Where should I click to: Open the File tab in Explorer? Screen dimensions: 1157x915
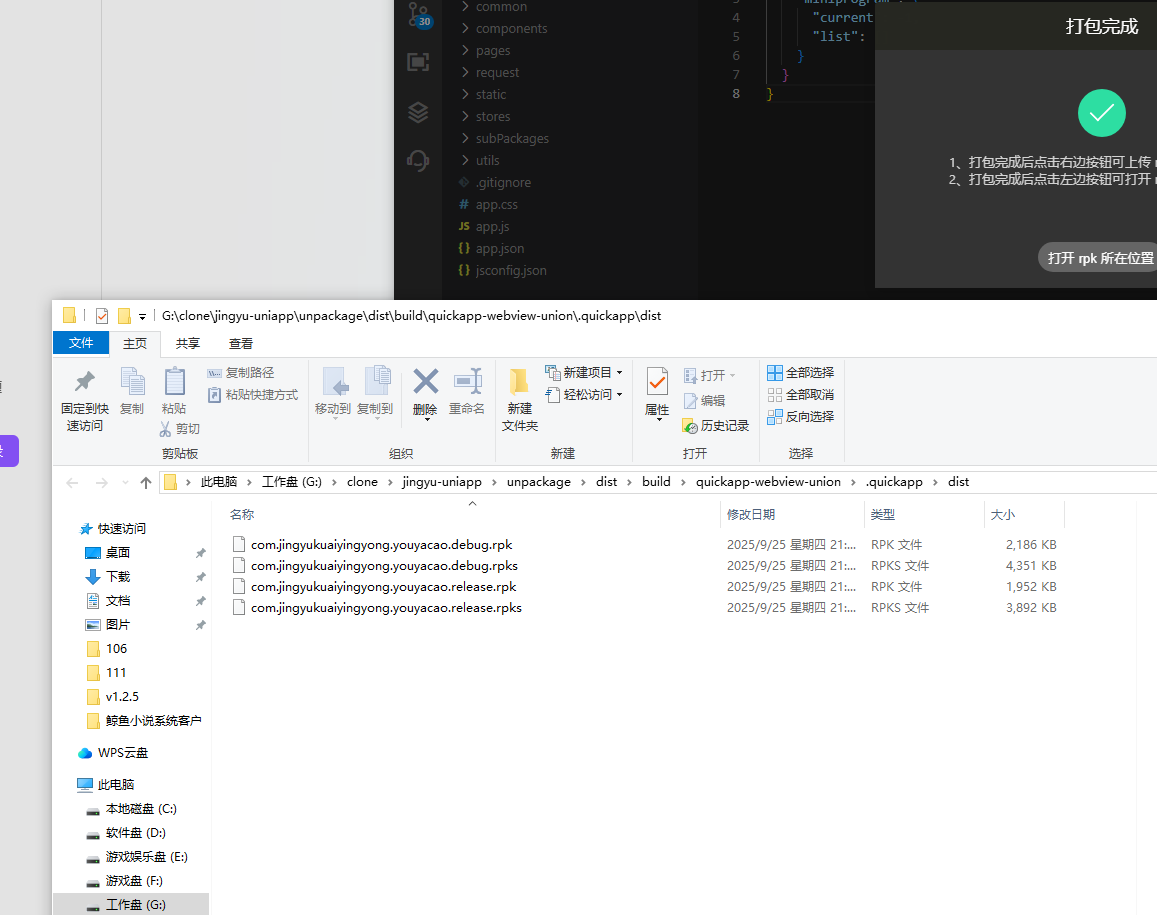(x=81, y=343)
